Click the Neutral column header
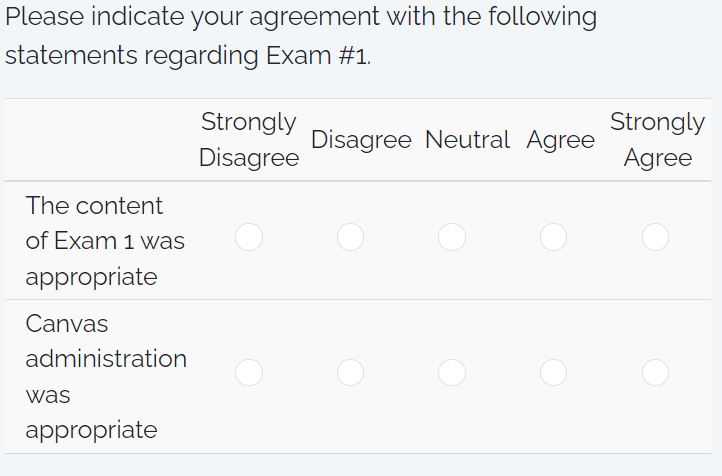 [467, 140]
